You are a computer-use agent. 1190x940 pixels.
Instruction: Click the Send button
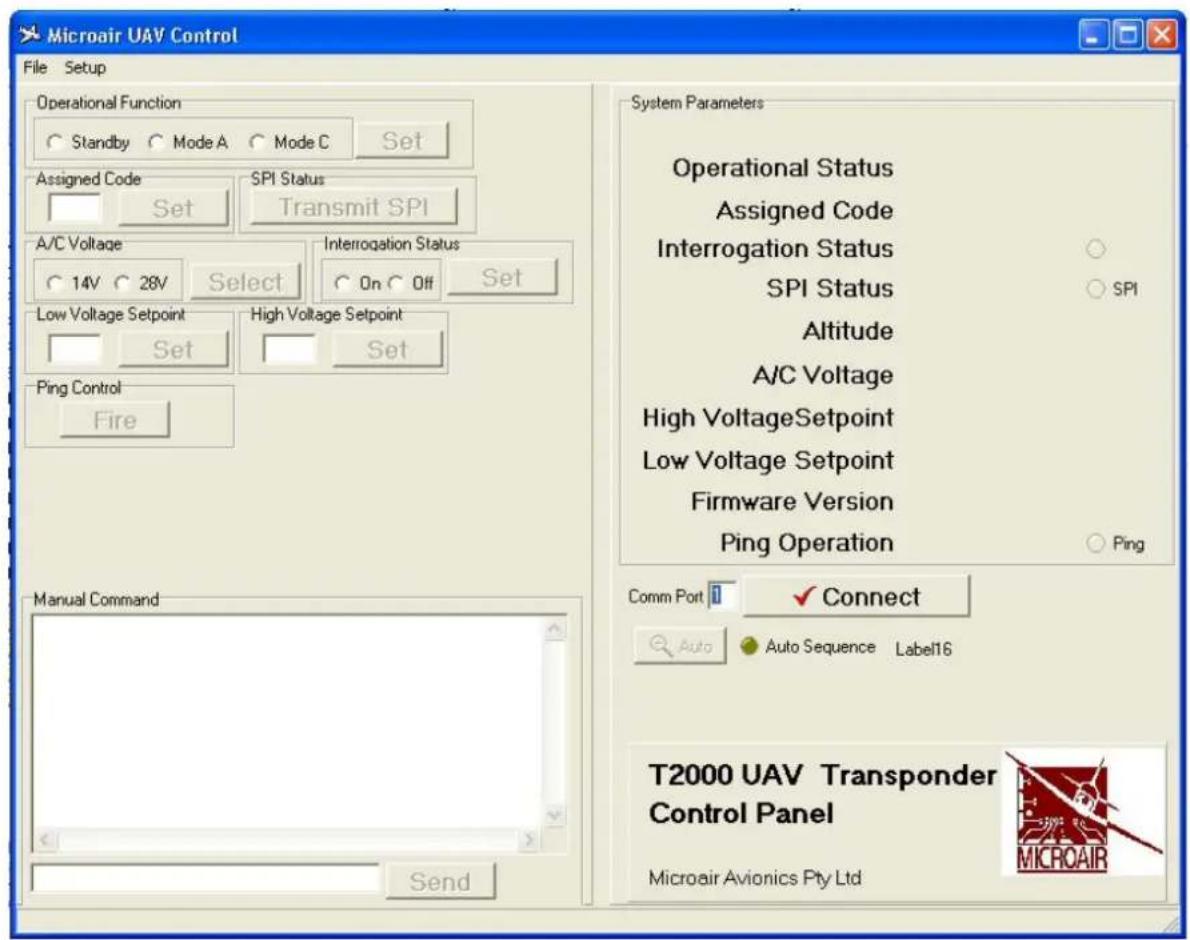(x=440, y=882)
